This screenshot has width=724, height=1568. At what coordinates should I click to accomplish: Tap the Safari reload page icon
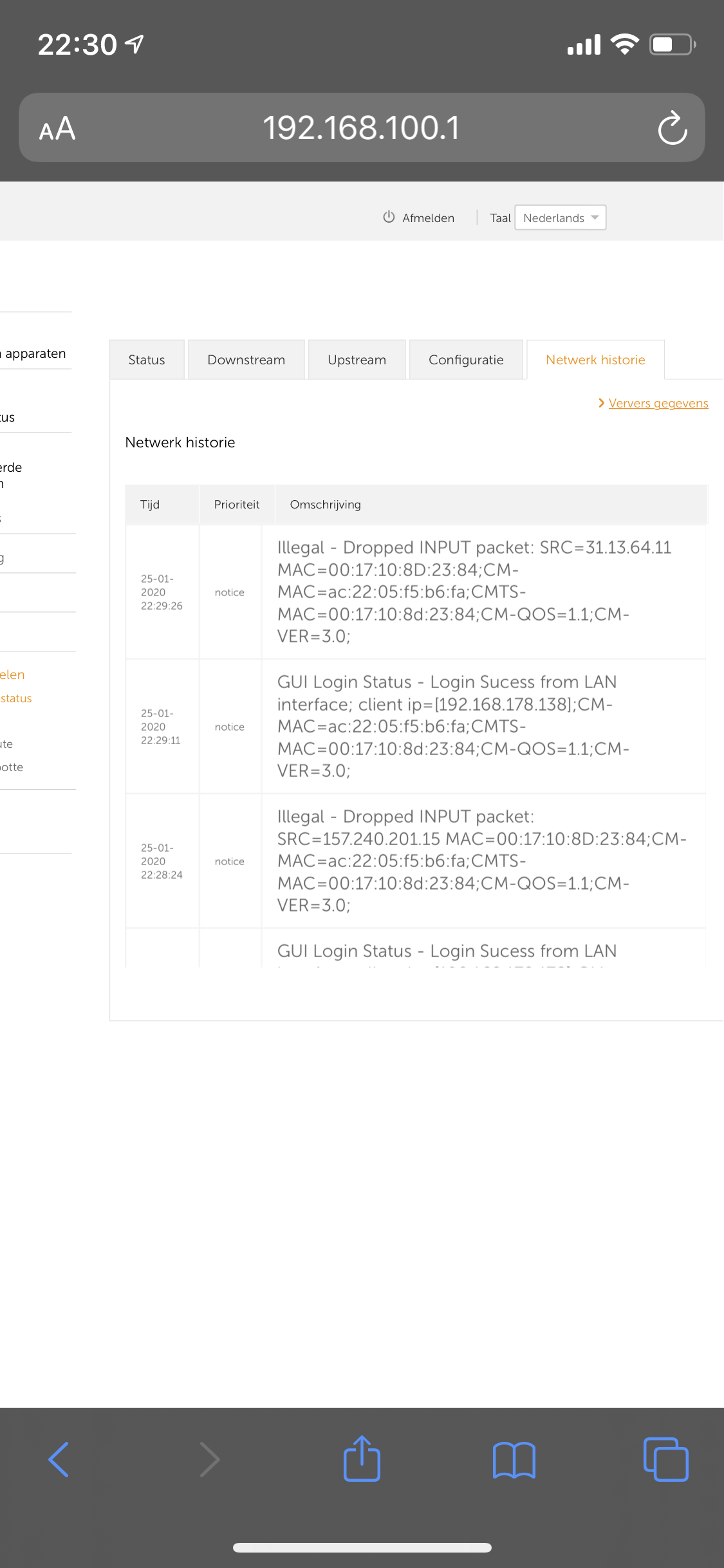click(672, 128)
